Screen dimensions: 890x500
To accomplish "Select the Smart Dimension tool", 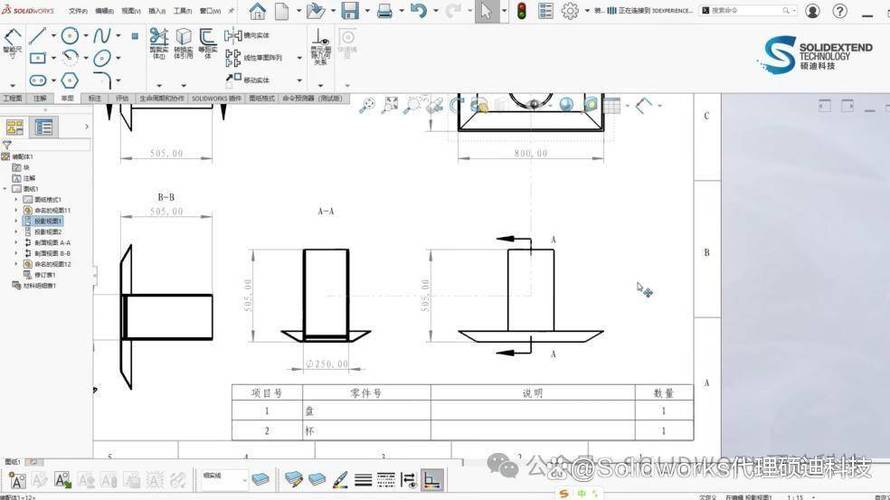I will [x=12, y=43].
